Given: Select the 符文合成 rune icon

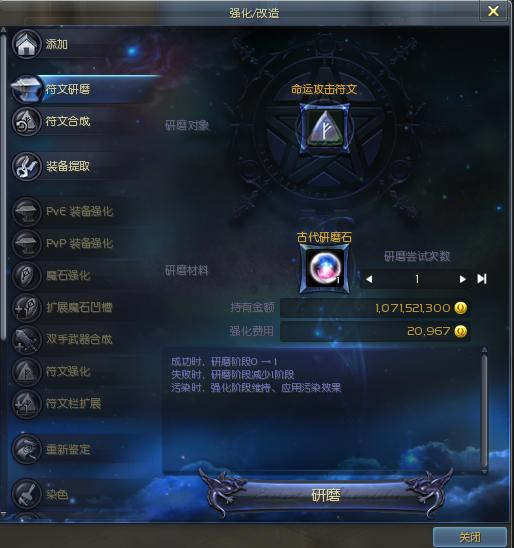Looking at the screenshot, I should click(26, 121).
